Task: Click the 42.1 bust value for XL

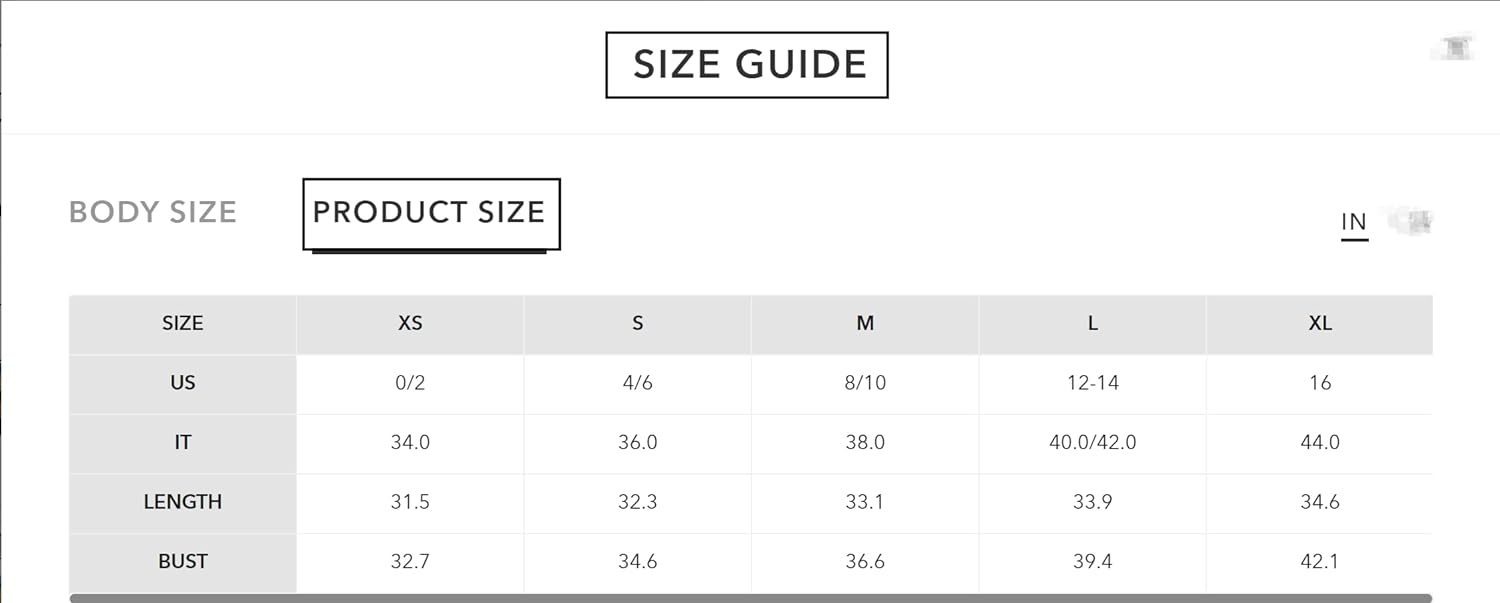Action: coord(1320,562)
